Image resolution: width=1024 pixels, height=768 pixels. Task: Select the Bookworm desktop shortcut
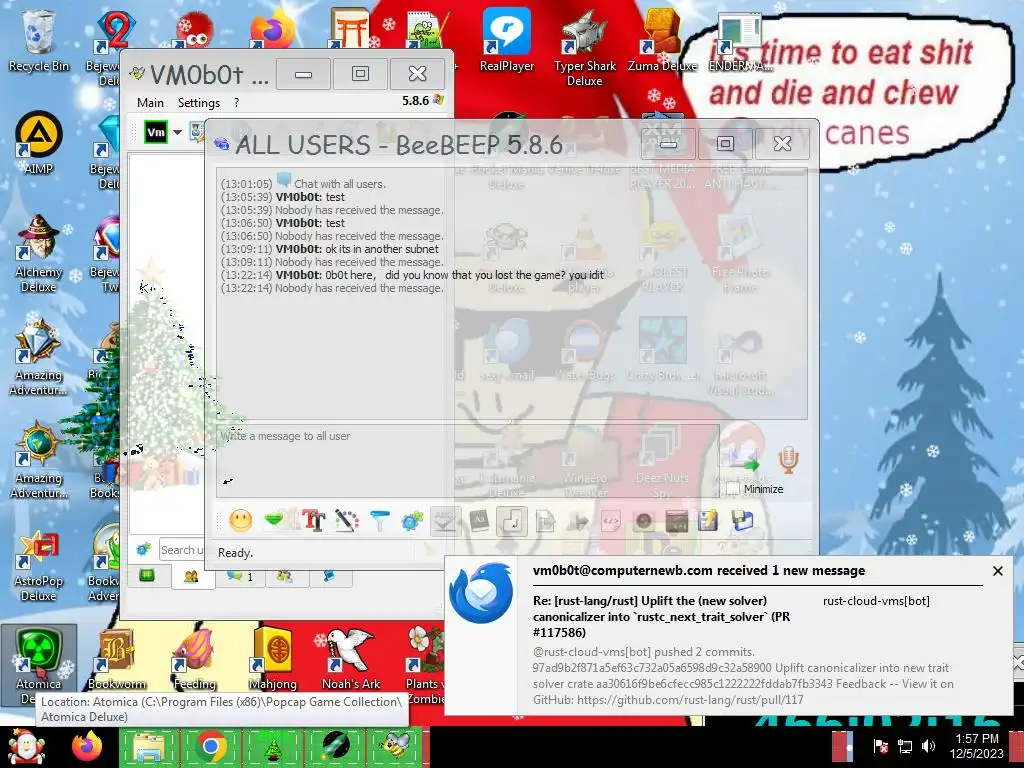(x=117, y=660)
